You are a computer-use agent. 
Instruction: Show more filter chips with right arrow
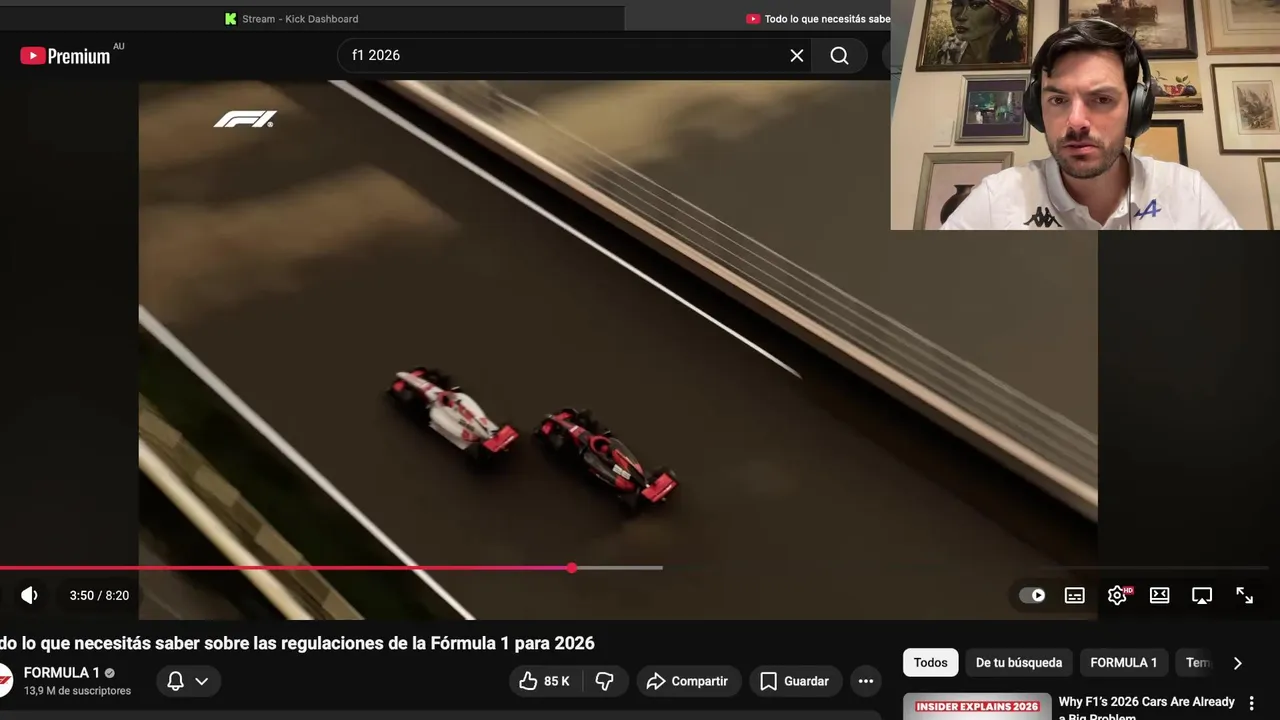click(x=1237, y=662)
